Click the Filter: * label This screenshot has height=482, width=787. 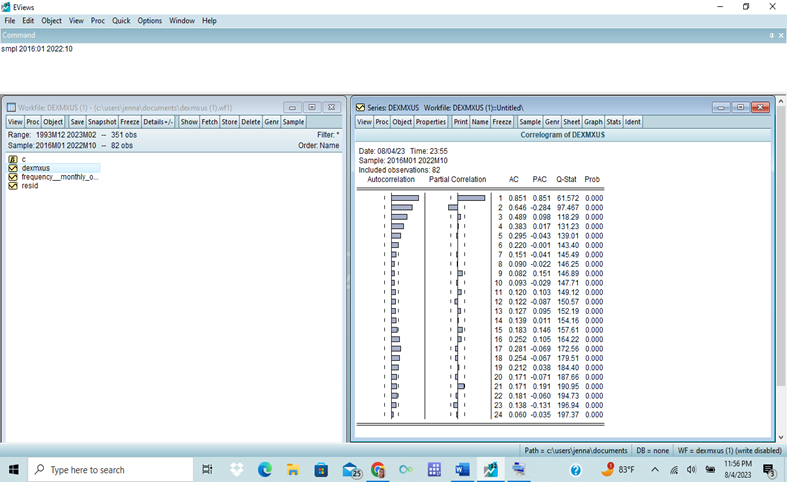pyautogui.click(x=328, y=135)
